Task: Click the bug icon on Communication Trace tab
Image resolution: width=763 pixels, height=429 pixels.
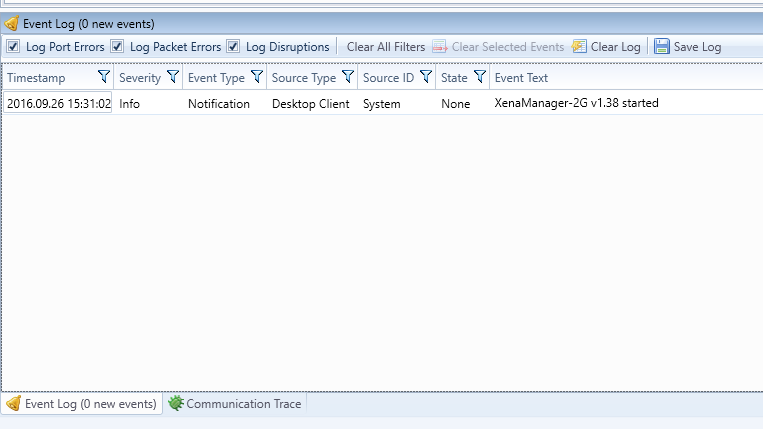Action: tap(175, 403)
